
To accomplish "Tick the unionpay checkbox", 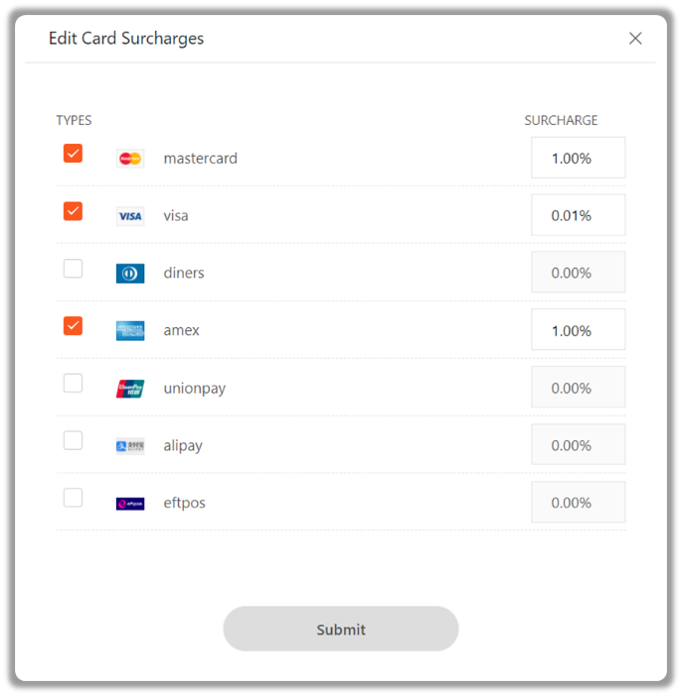I will (x=73, y=383).
